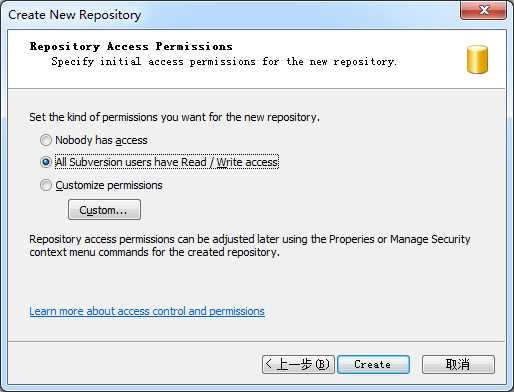The height and width of the screenshot is (392, 514).
Task: Close the Create New Repository dialog
Action: coord(484,10)
